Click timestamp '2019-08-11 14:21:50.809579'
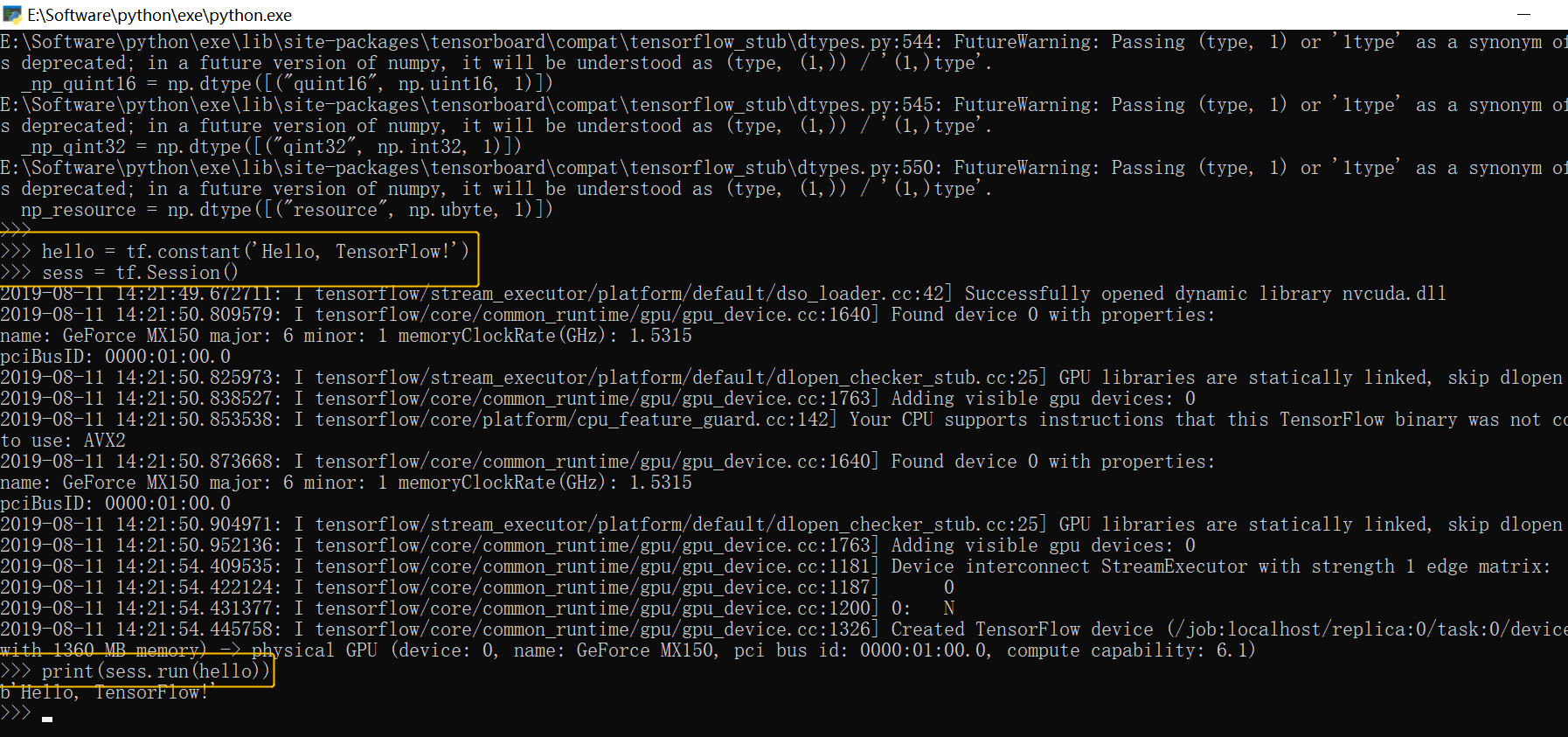The image size is (1568, 737). pyautogui.click(x=141, y=315)
